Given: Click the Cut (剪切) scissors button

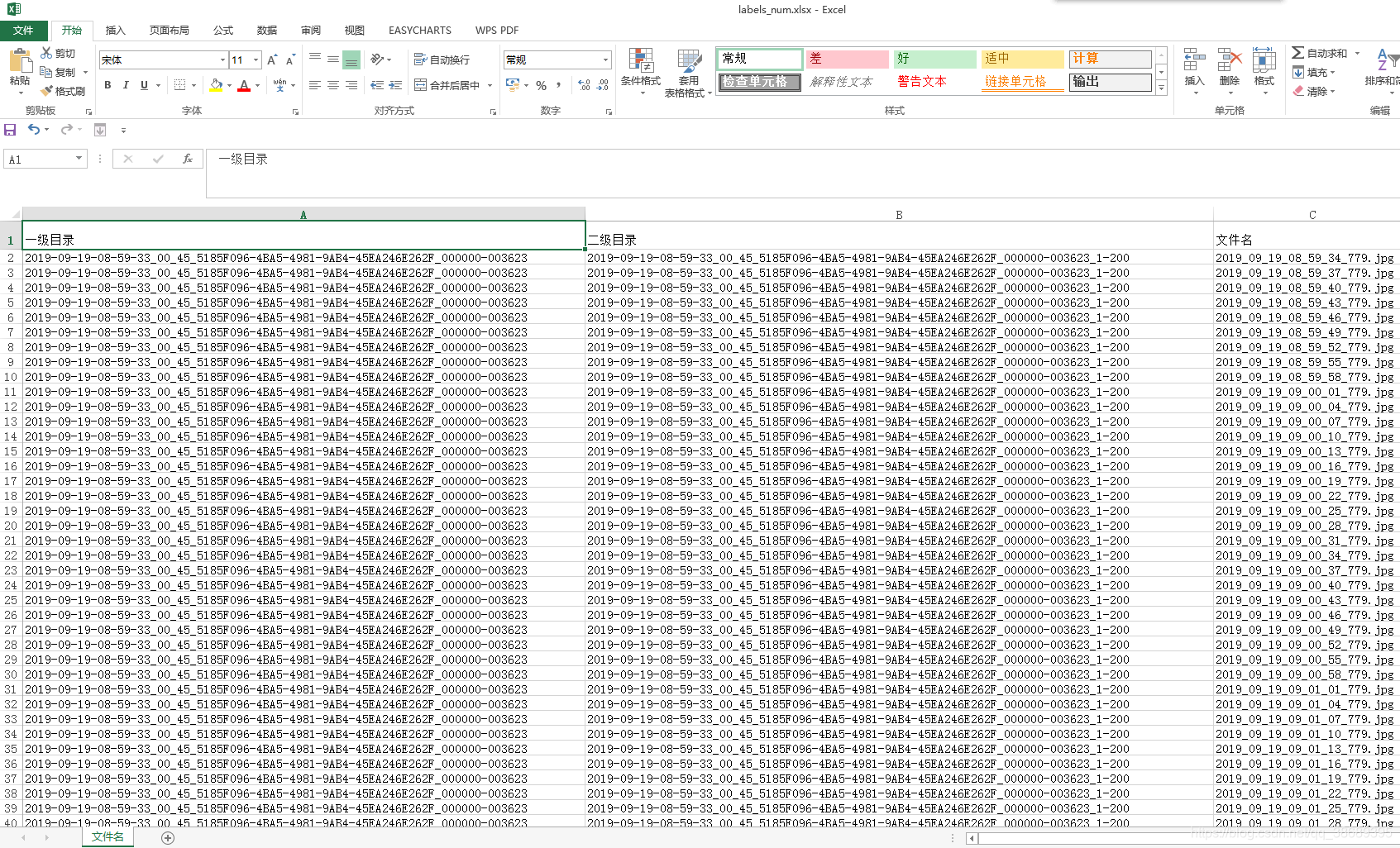Looking at the screenshot, I should coord(58,53).
